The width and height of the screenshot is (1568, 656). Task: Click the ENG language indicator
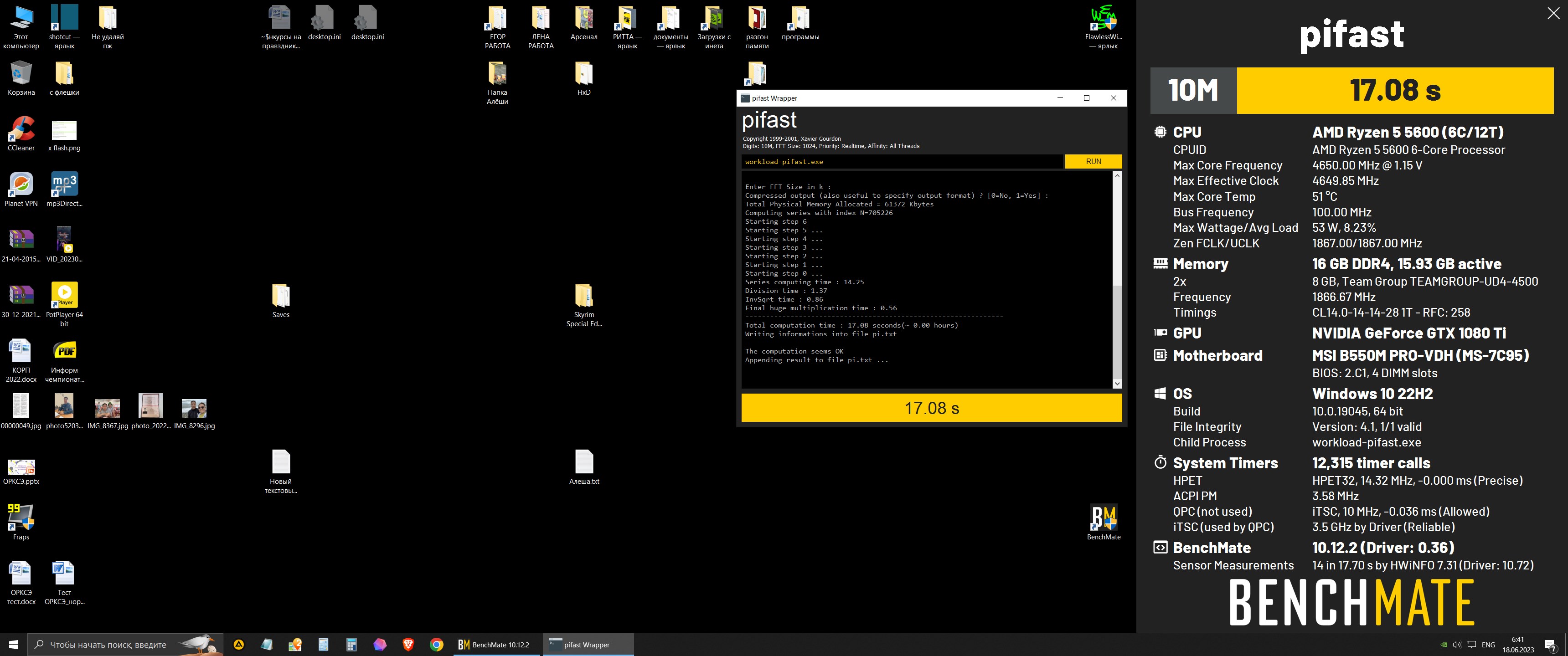[x=1488, y=645]
